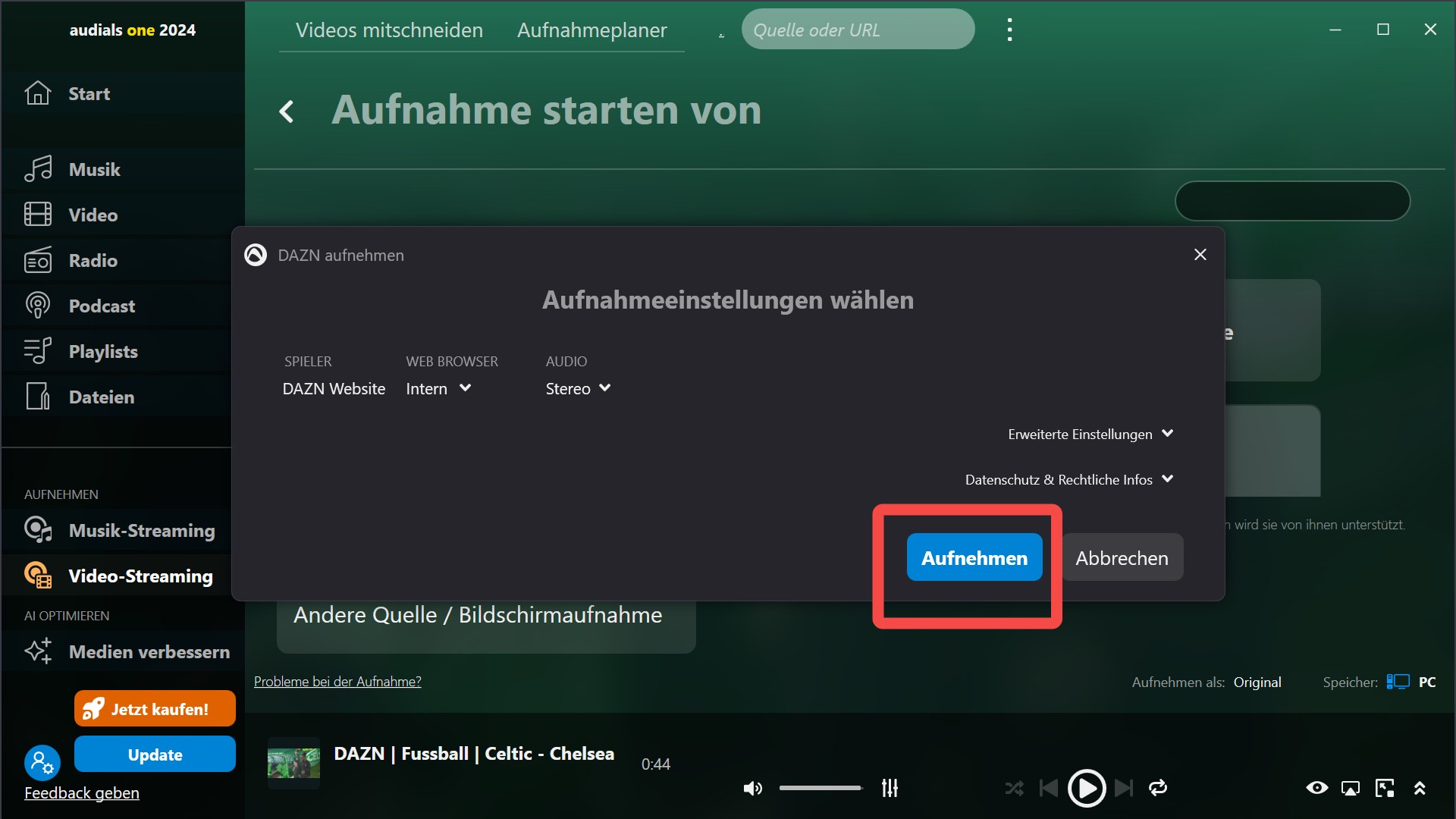Expand Erweiterte Einstellungen
Image resolution: width=1456 pixels, height=819 pixels.
click(1090, 435)
